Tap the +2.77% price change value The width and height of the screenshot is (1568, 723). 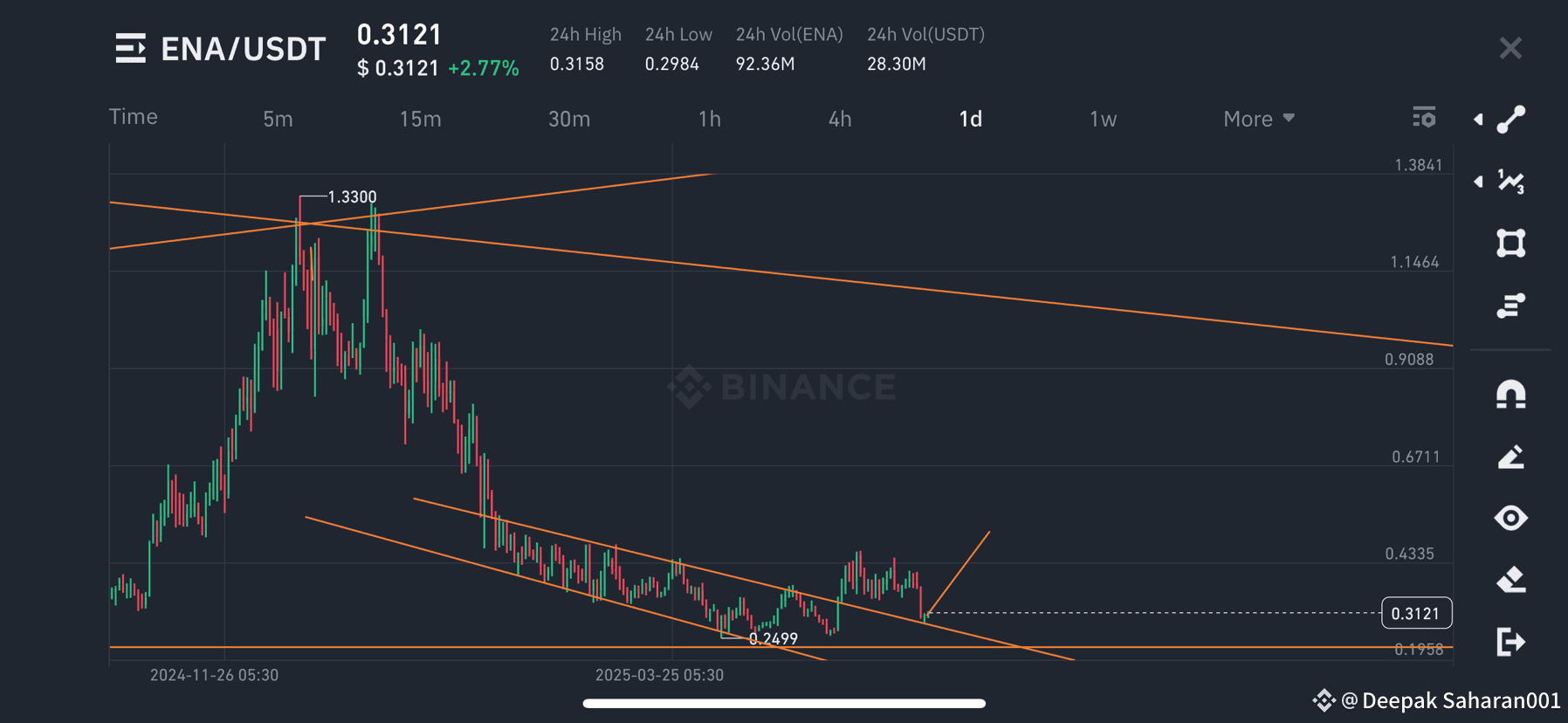click(x=484, y=68)
